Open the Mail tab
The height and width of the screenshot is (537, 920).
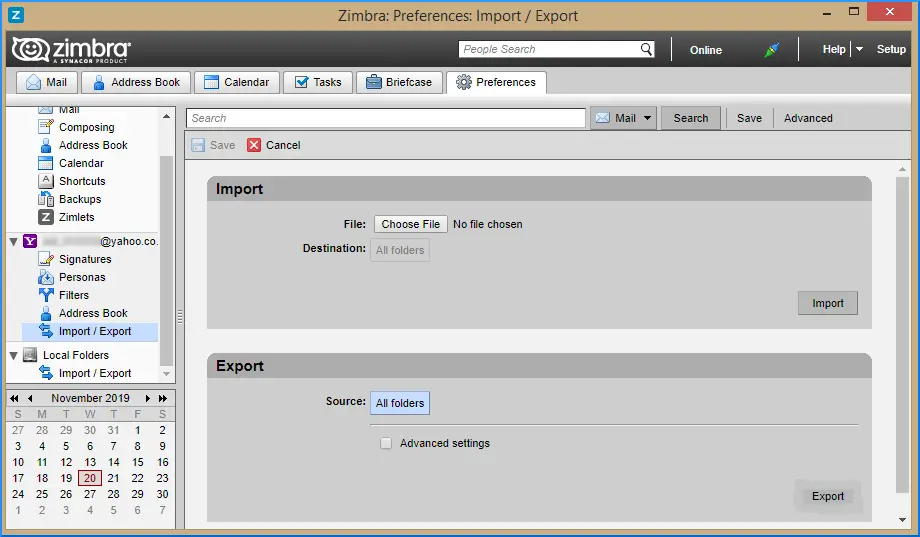(47, 82)
